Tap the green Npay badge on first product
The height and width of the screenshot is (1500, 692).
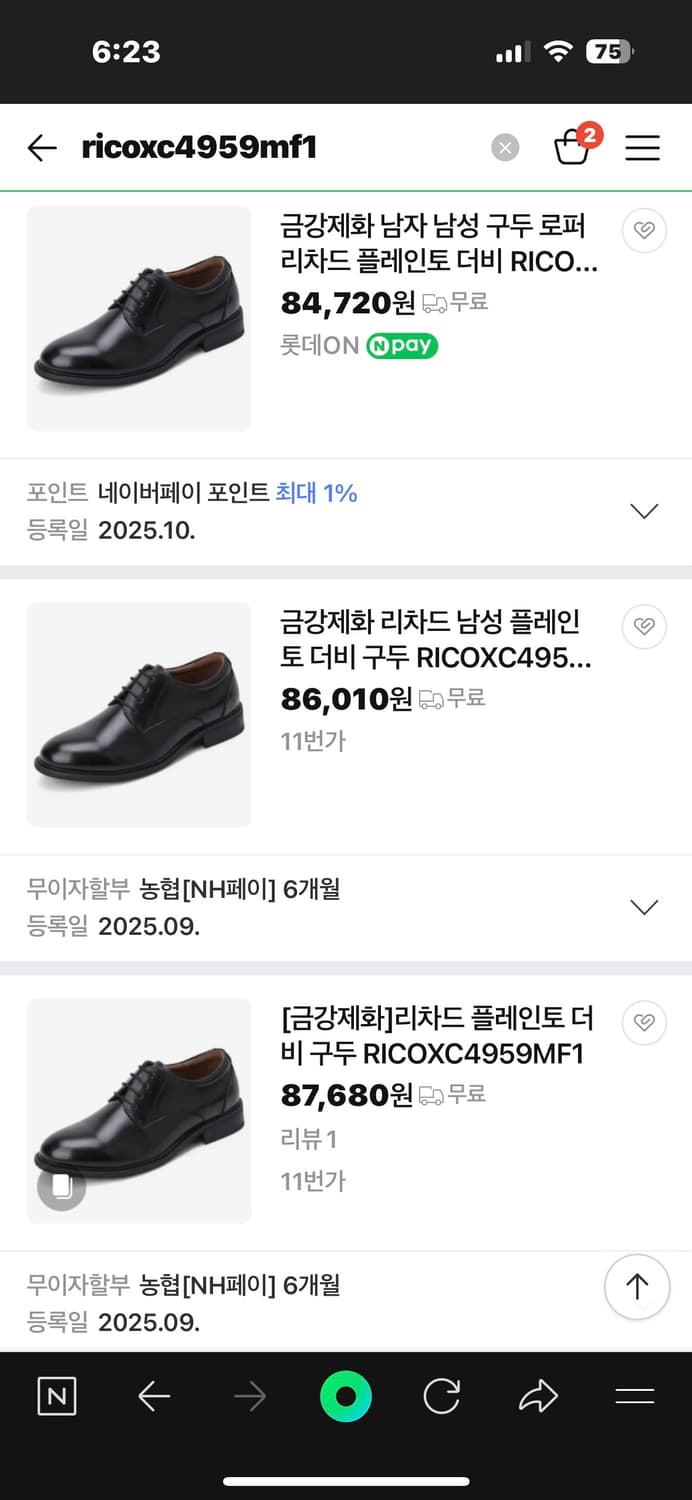(402, 346)
